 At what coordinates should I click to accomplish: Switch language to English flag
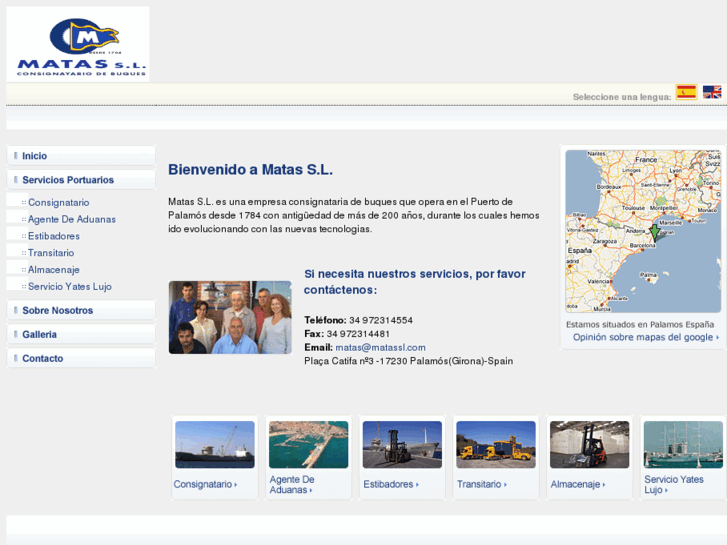[x=712, y=92]
